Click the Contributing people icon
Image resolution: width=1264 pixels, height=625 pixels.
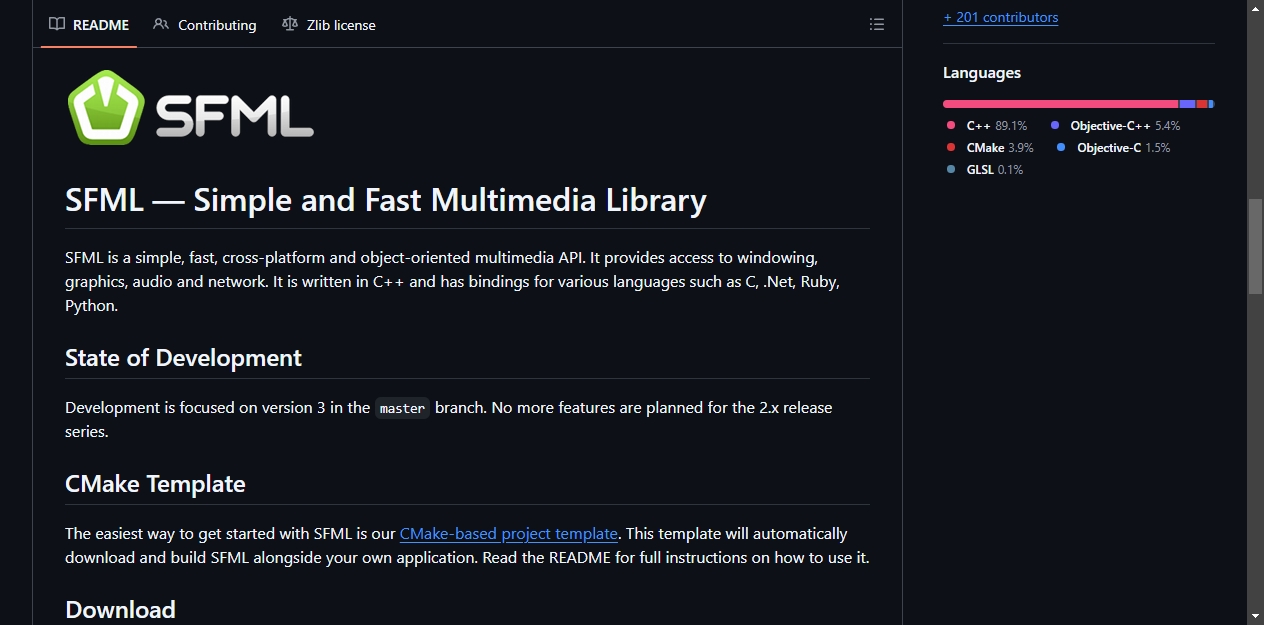point(161,24)
